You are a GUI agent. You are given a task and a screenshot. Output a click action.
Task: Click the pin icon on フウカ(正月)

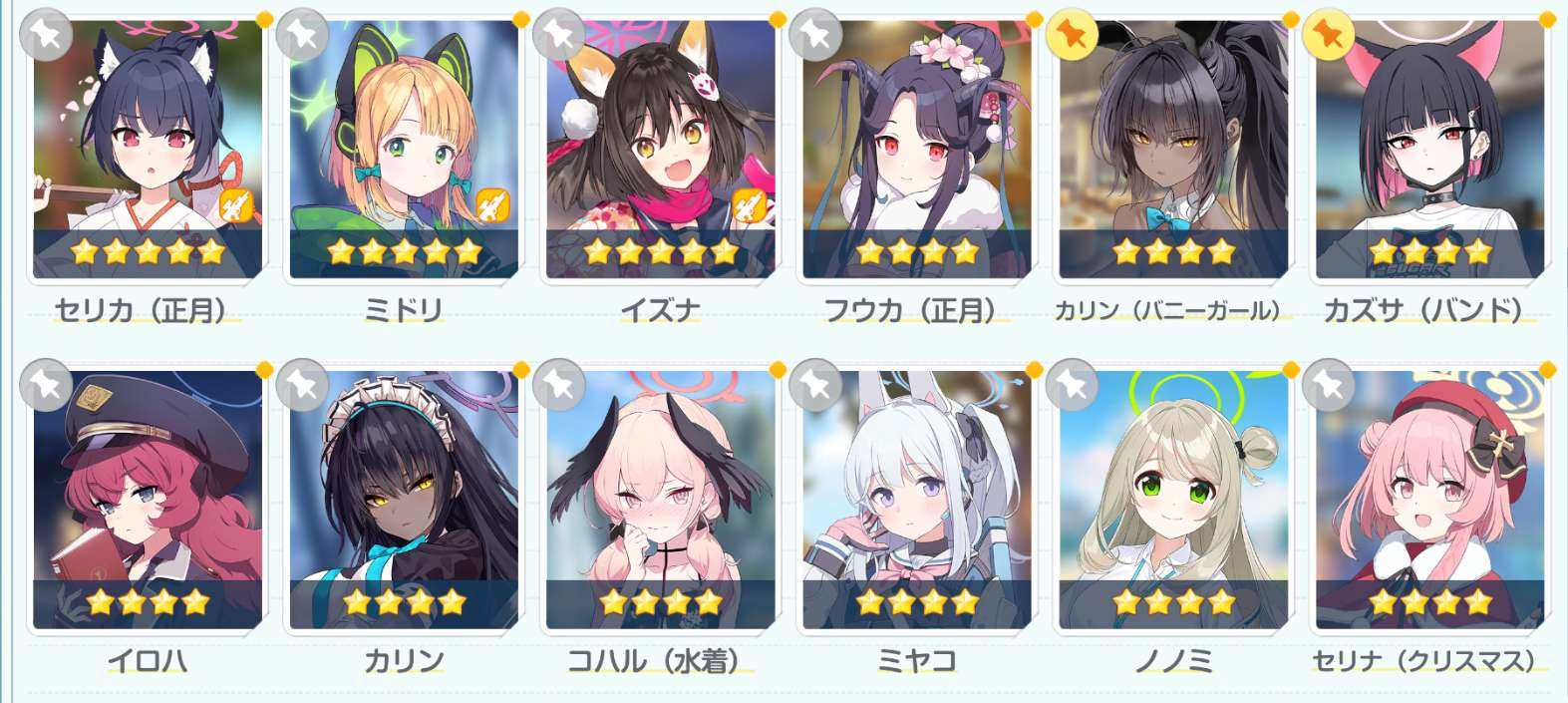[815, 35]
